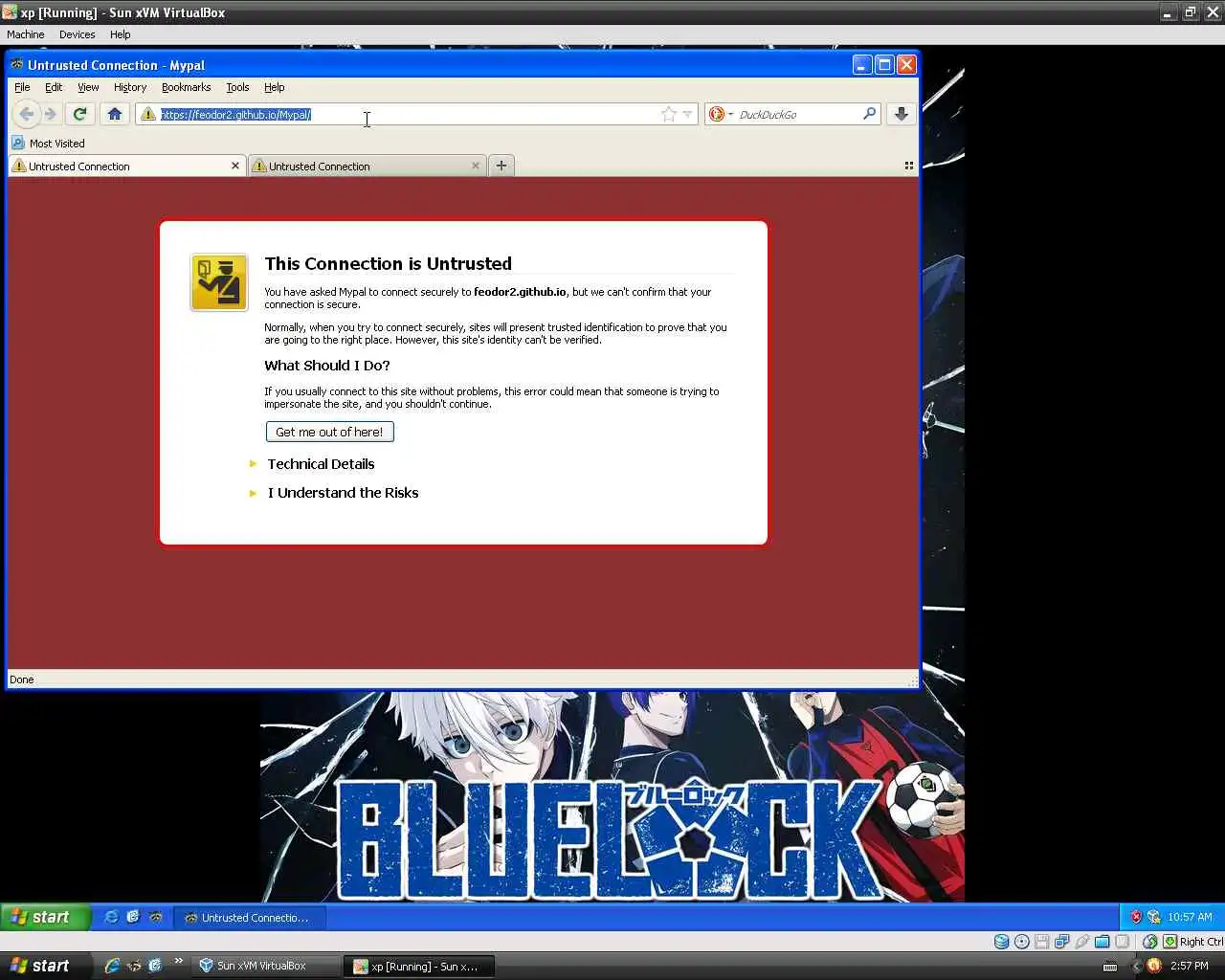Click the Right Ctrl host key label
The height and width of the screenshot is (980, 1225).
(1201, 942)
